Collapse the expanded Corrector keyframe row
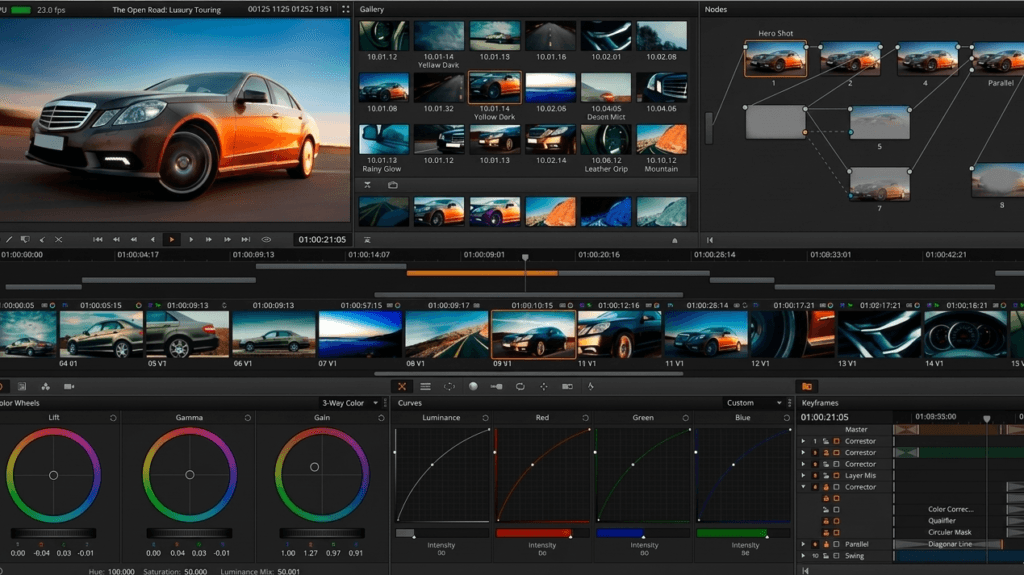The height and width of the screenshot is (575, 1024). (803, 487)
